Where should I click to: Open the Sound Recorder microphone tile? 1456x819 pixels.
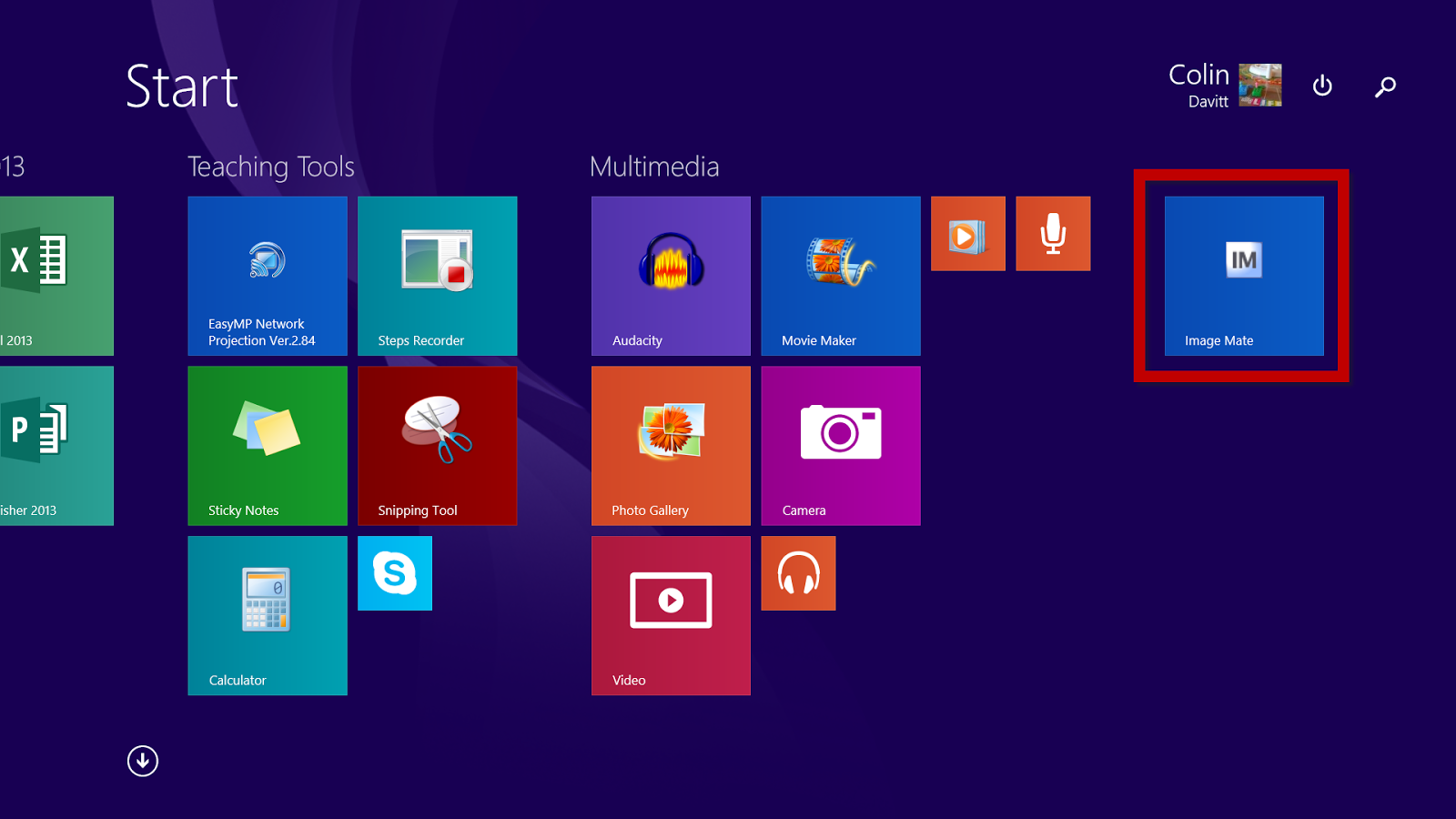point(1053,234)
